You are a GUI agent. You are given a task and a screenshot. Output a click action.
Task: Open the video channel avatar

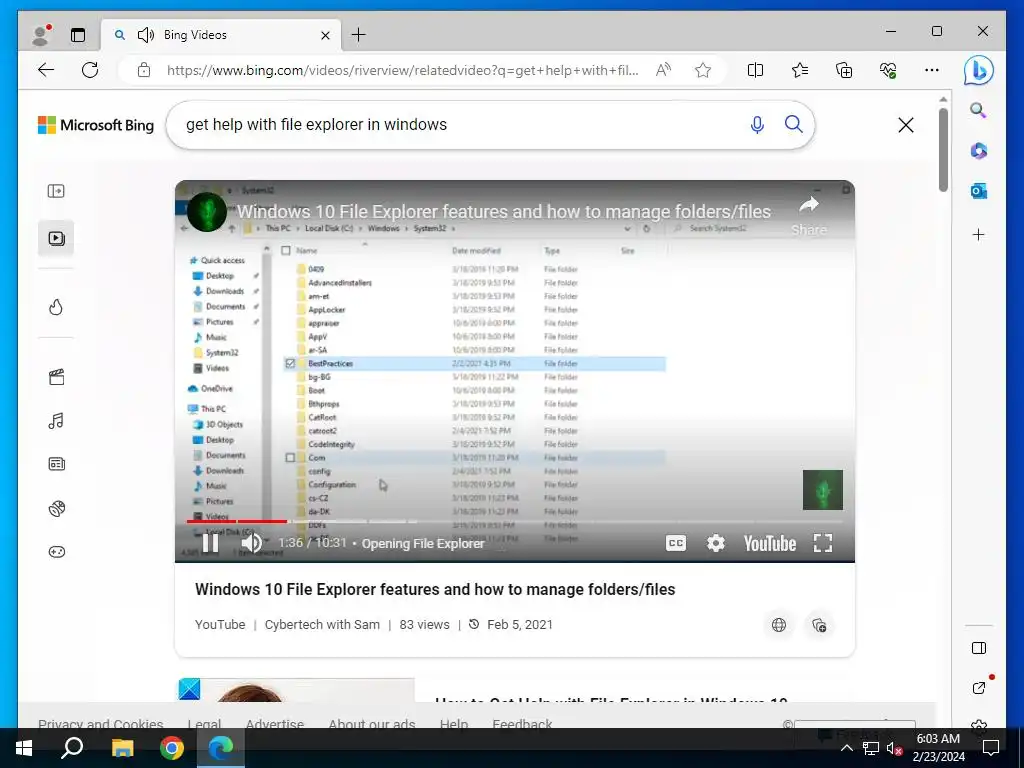206,212
